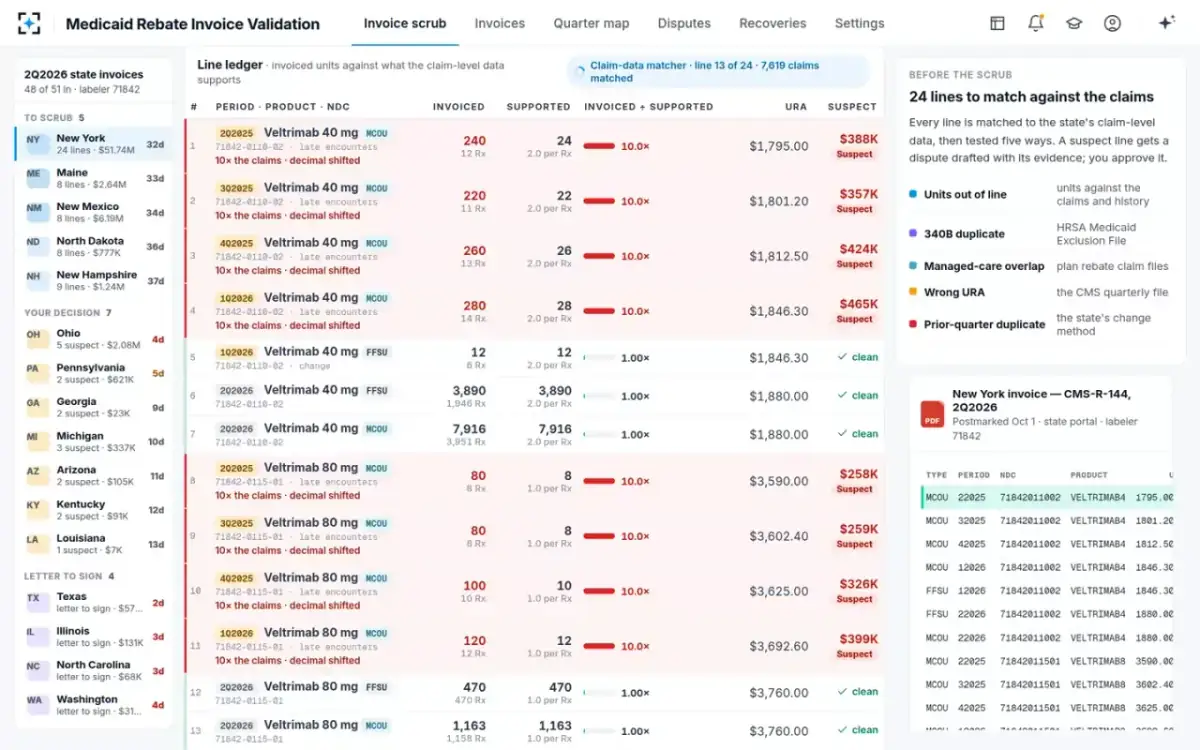Open Georgia decision item
Screen dimensions: 1200x750
click(94, 407)
